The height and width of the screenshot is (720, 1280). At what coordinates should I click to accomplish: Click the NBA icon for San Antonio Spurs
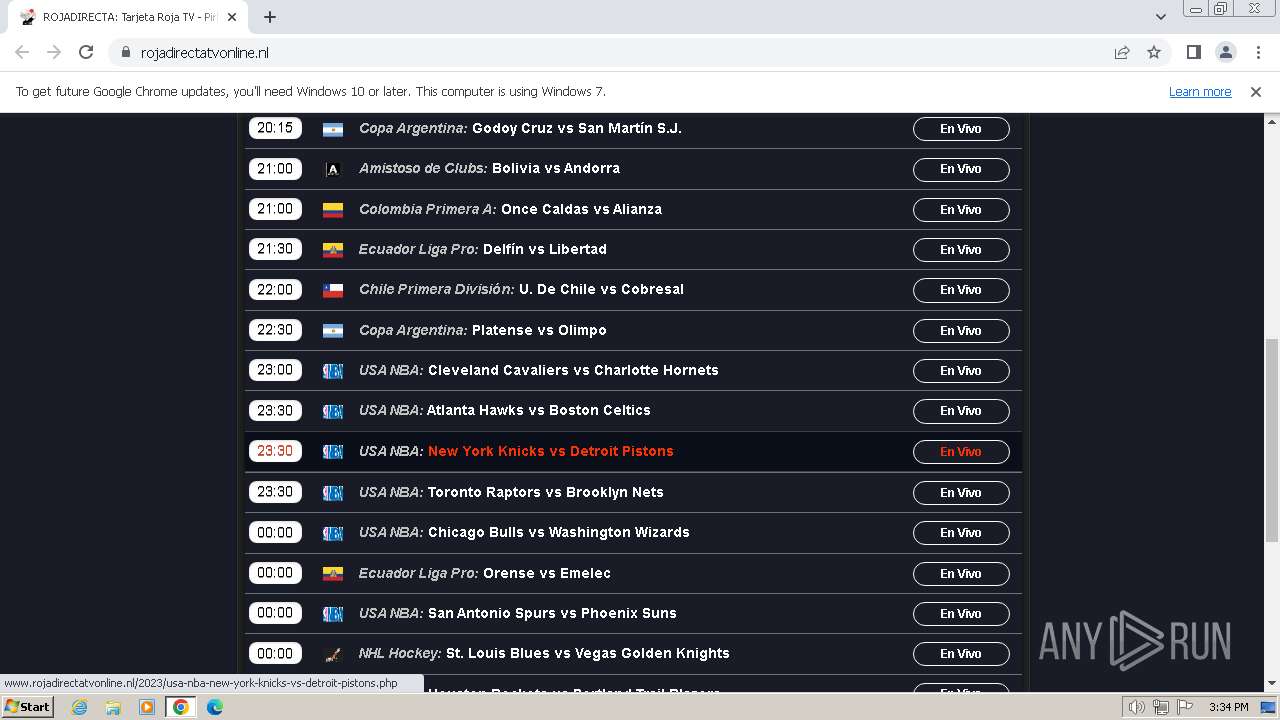(333, 614)
